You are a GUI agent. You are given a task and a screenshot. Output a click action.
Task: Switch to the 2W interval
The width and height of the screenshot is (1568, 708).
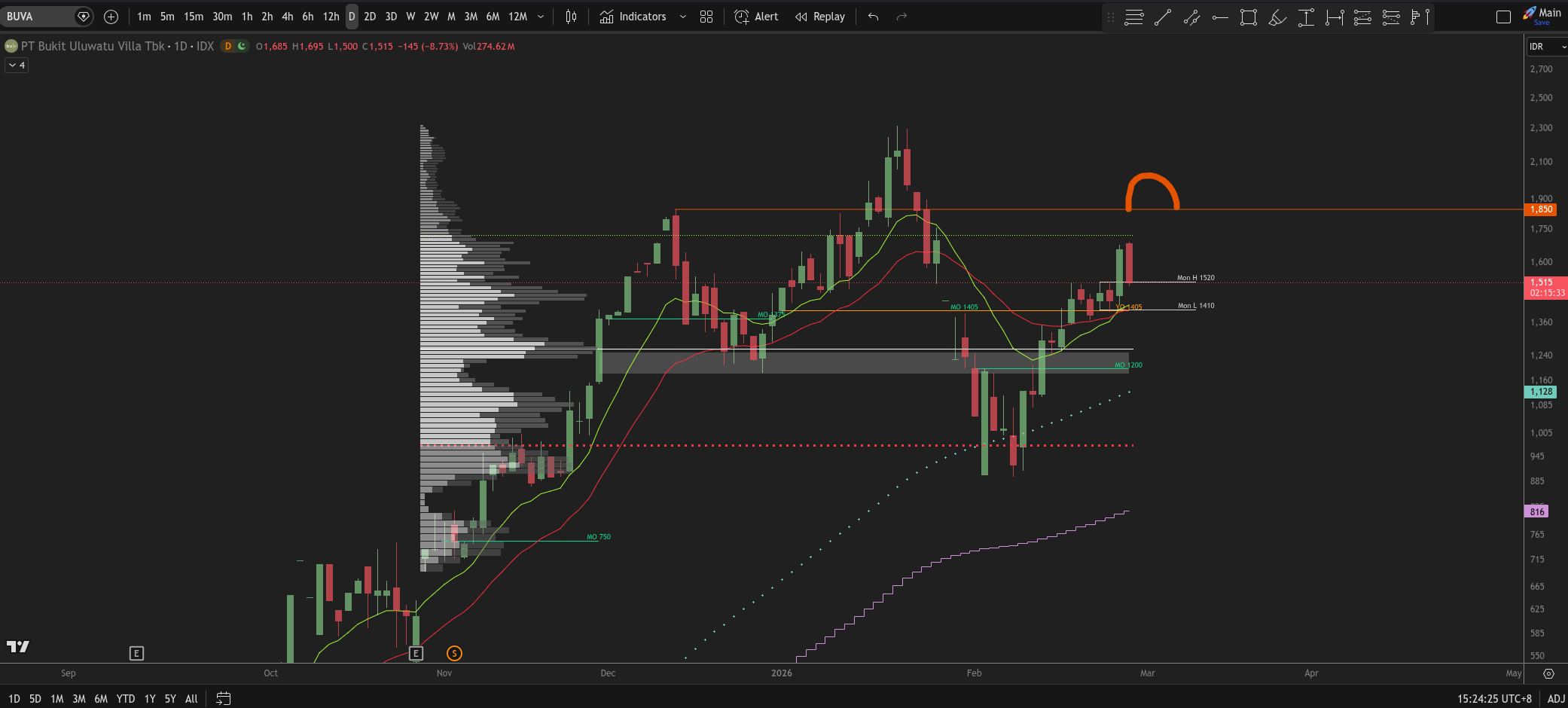coord(431,17)
